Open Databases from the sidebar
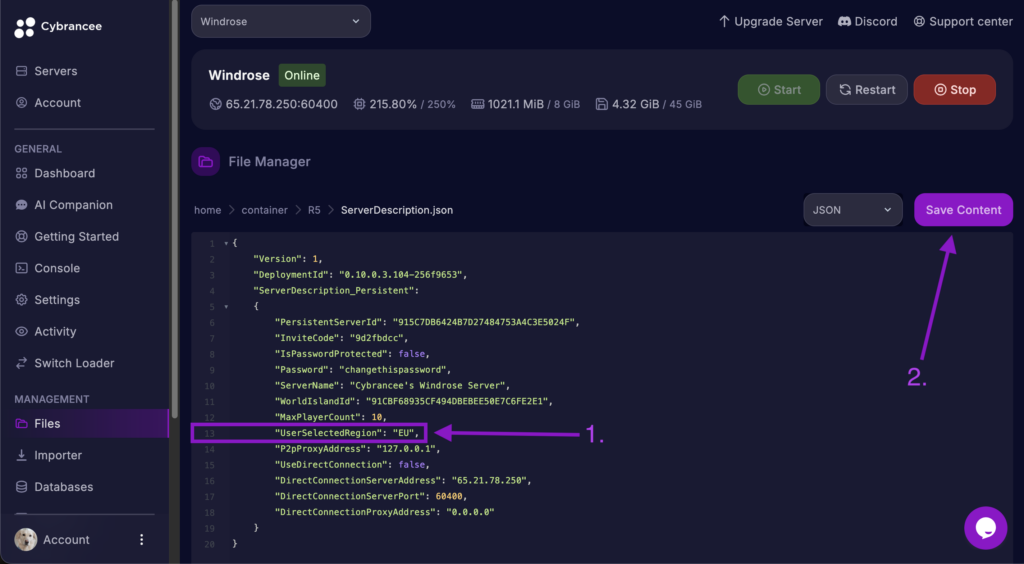 tap(63, 487)
